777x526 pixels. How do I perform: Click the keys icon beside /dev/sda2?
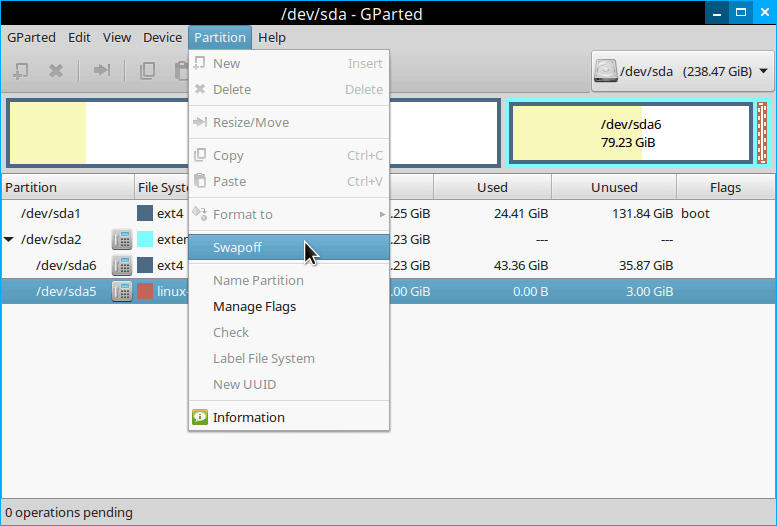(121, 239)
